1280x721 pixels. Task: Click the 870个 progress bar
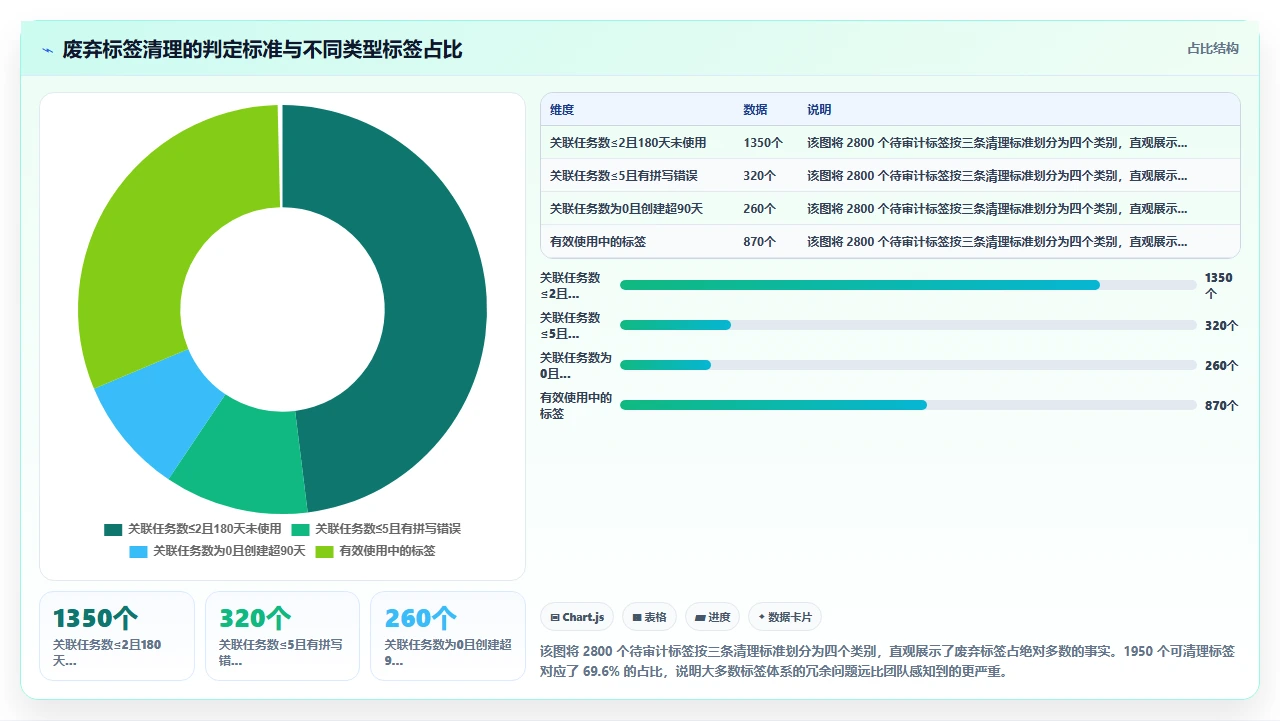pyautogui.click(x=908, y=405)
